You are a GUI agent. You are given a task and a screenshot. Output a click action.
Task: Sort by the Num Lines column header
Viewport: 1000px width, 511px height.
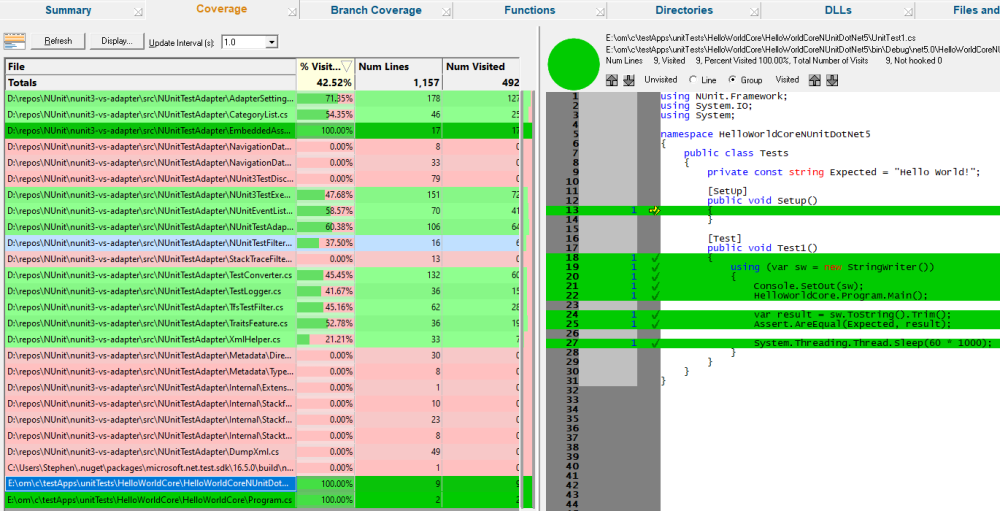pos(399,66)
